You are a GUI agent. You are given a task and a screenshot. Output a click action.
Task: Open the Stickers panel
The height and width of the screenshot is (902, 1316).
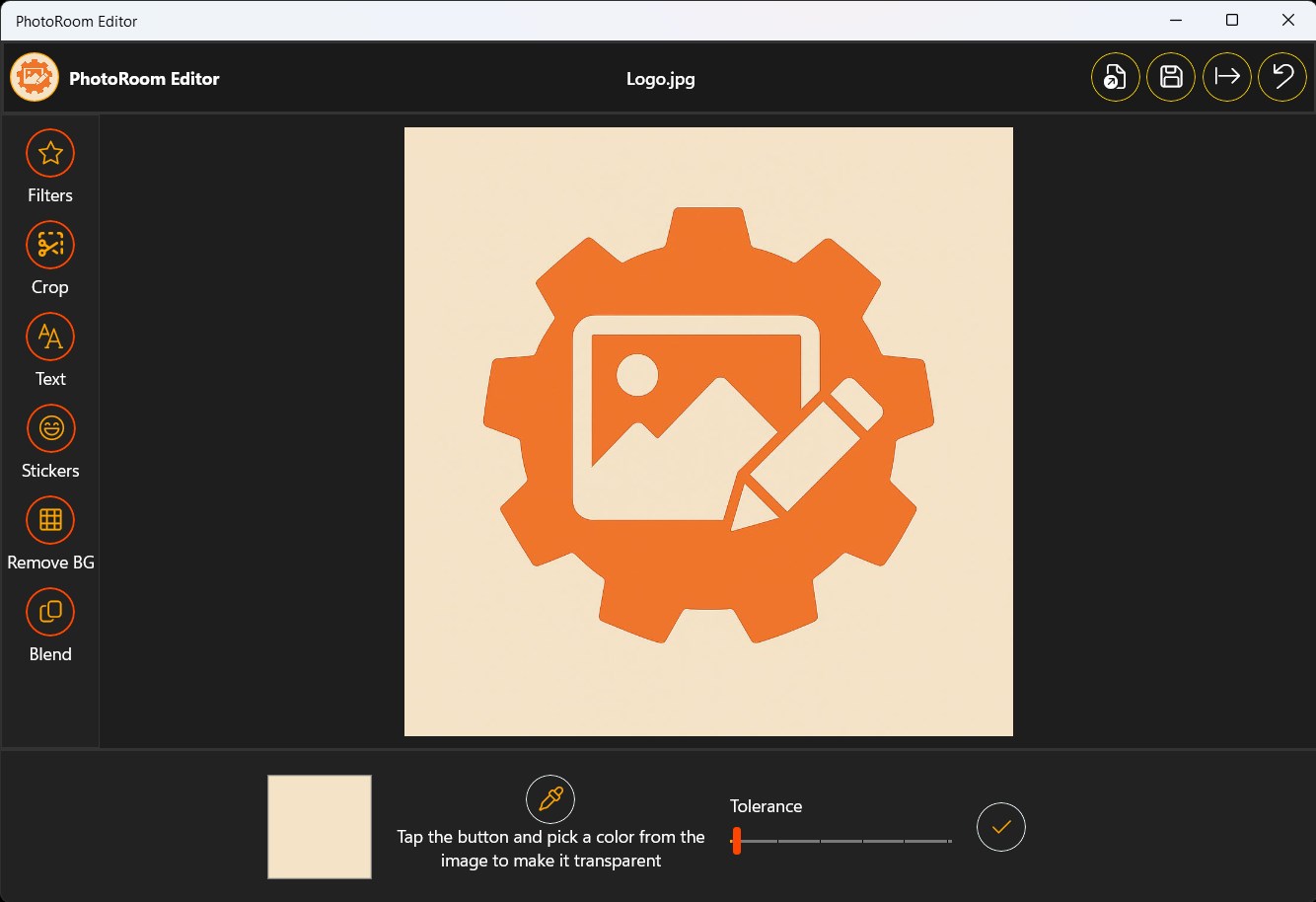[50, 428]
